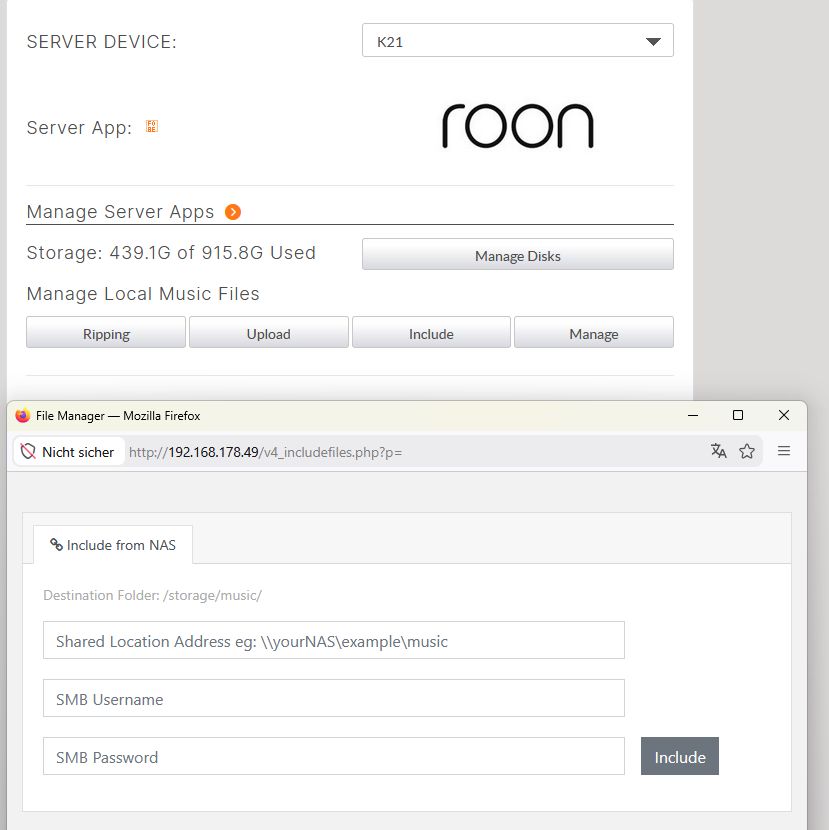
Task: Open the SERVER DEVICE K21 dropdown
Action: [x=517, y=41]
